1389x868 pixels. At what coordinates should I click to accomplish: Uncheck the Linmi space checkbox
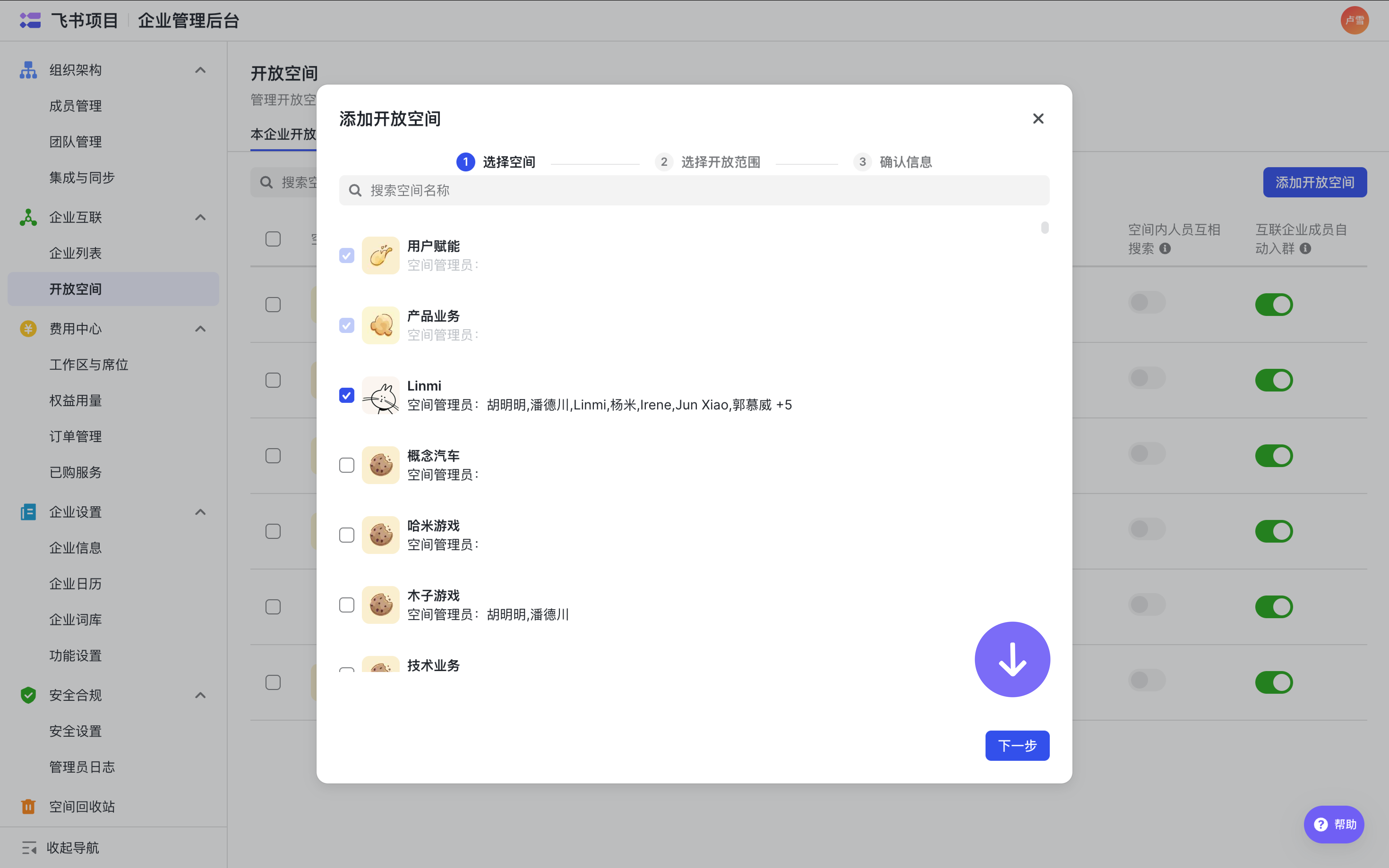tap(346, 396)
